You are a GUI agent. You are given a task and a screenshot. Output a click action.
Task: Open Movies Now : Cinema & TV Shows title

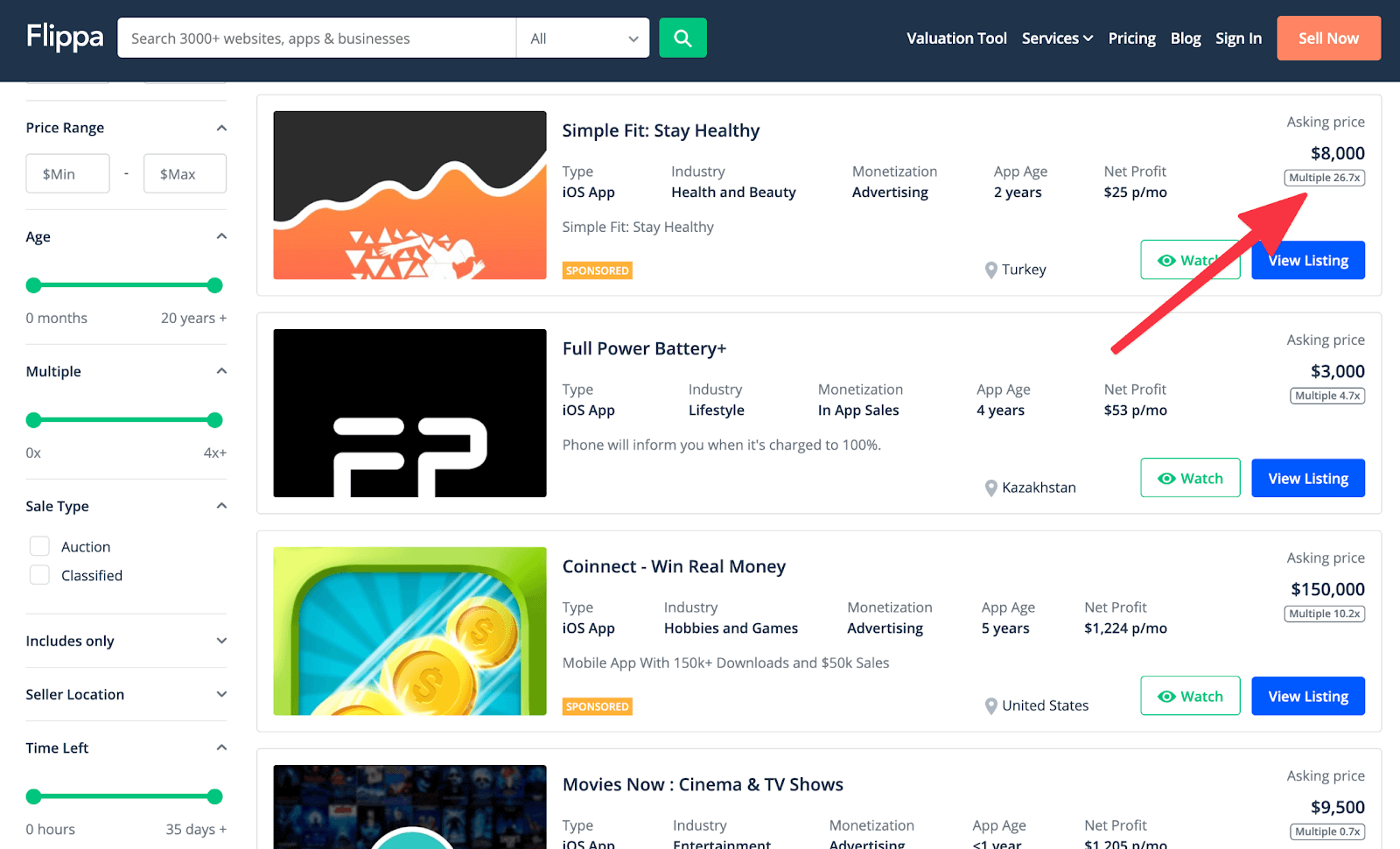tap(703, 784)
